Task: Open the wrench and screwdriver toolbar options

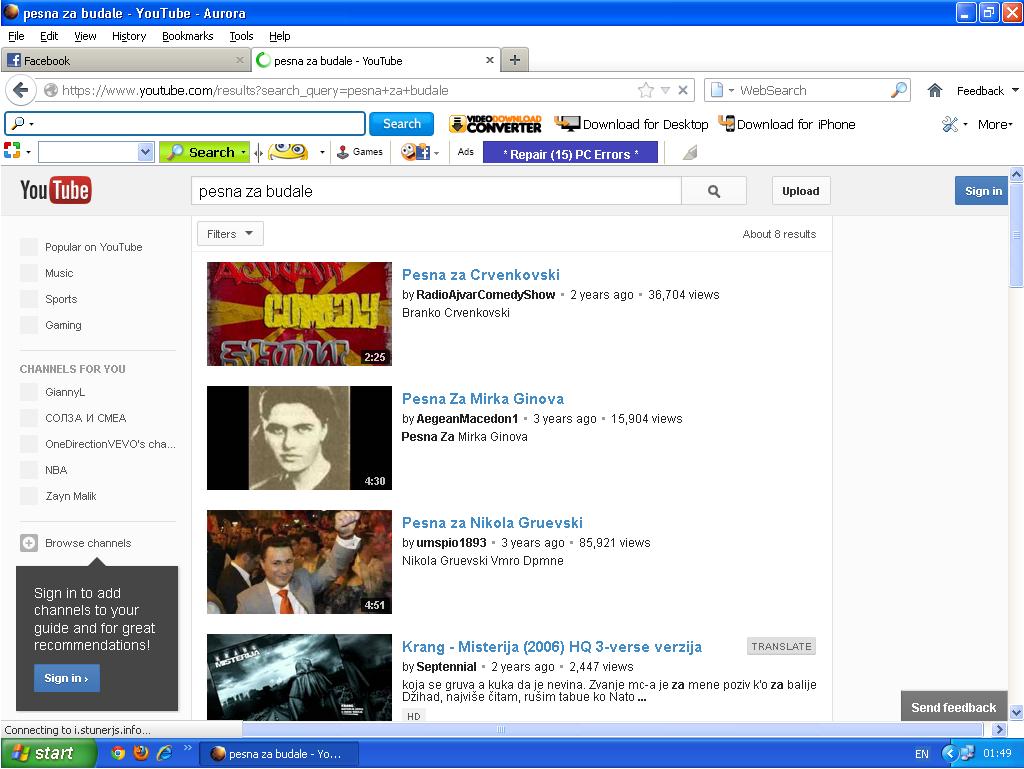Action: click(x=950, y=124)
